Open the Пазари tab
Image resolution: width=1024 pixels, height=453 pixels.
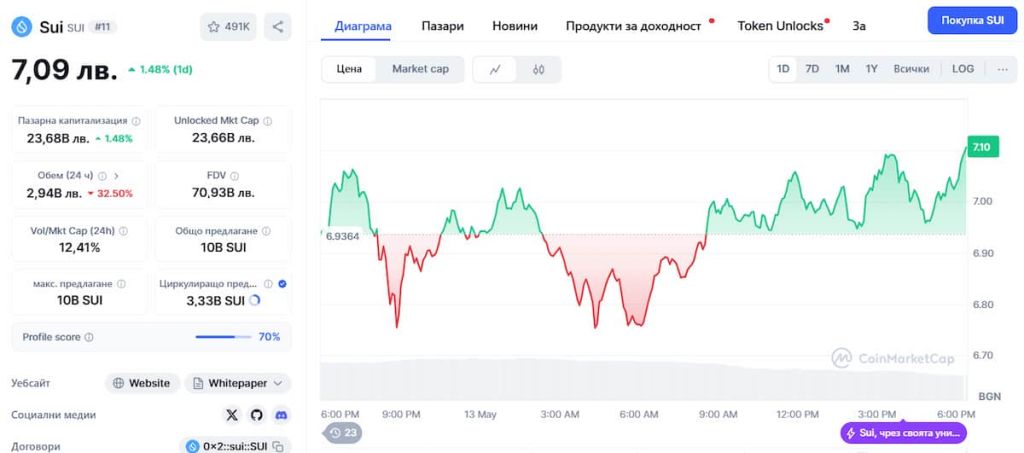pos(442,26)
